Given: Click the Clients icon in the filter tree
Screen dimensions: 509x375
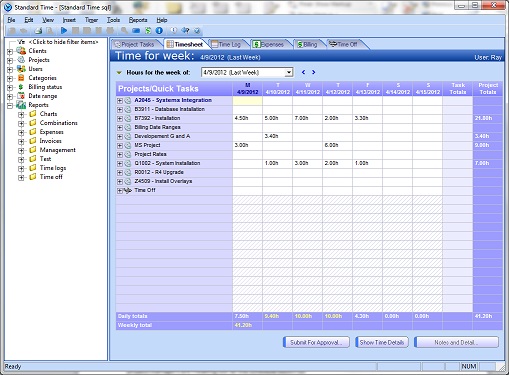Looking at the screenshot, I should click(x=21, y=51).
